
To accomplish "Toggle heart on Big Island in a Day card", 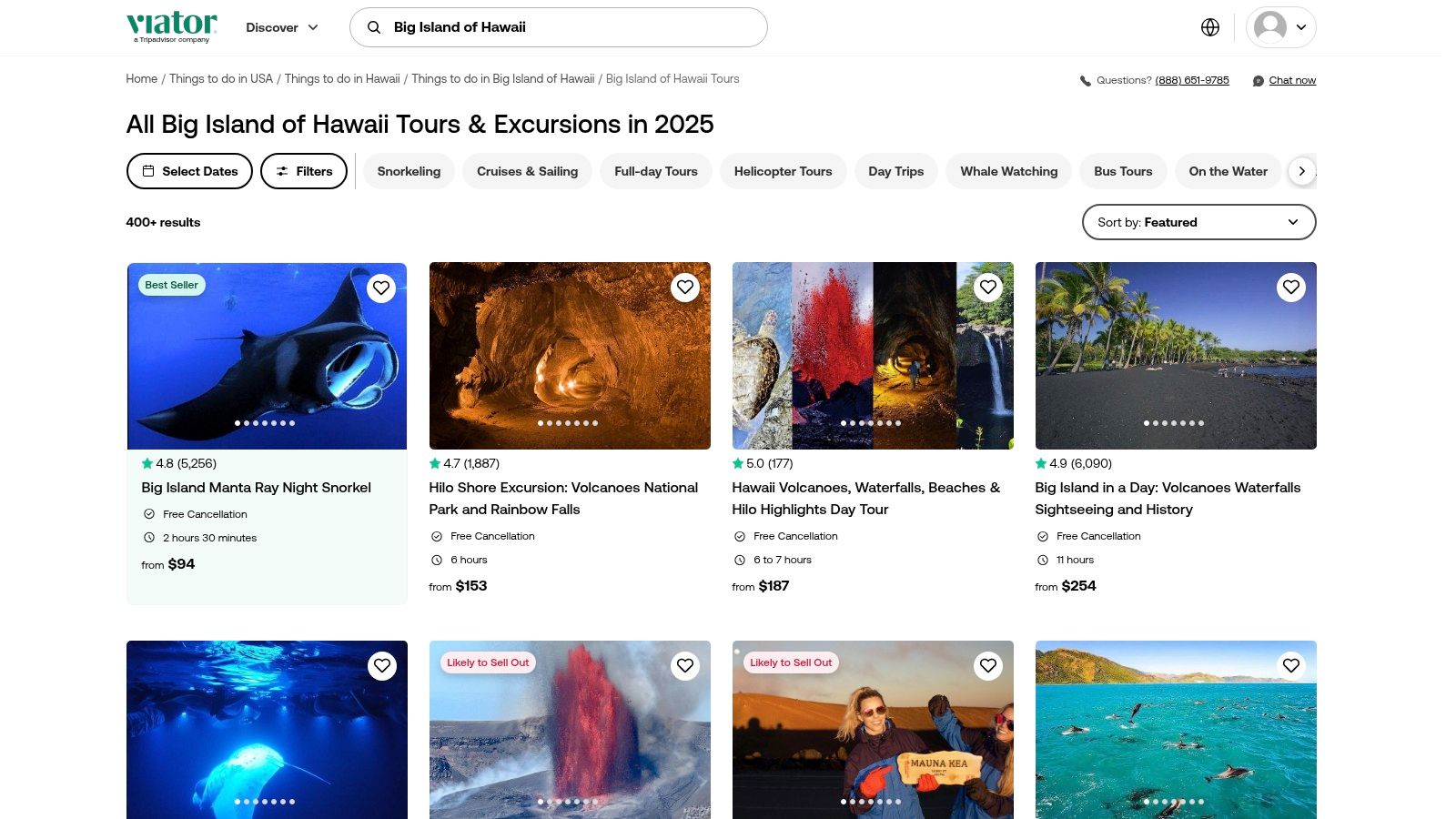I will (1291, 288).
